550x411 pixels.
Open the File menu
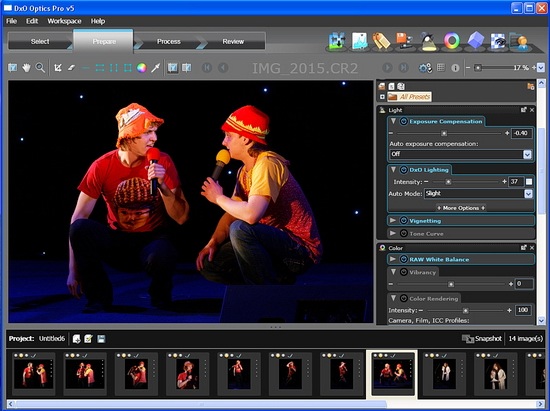11,21
